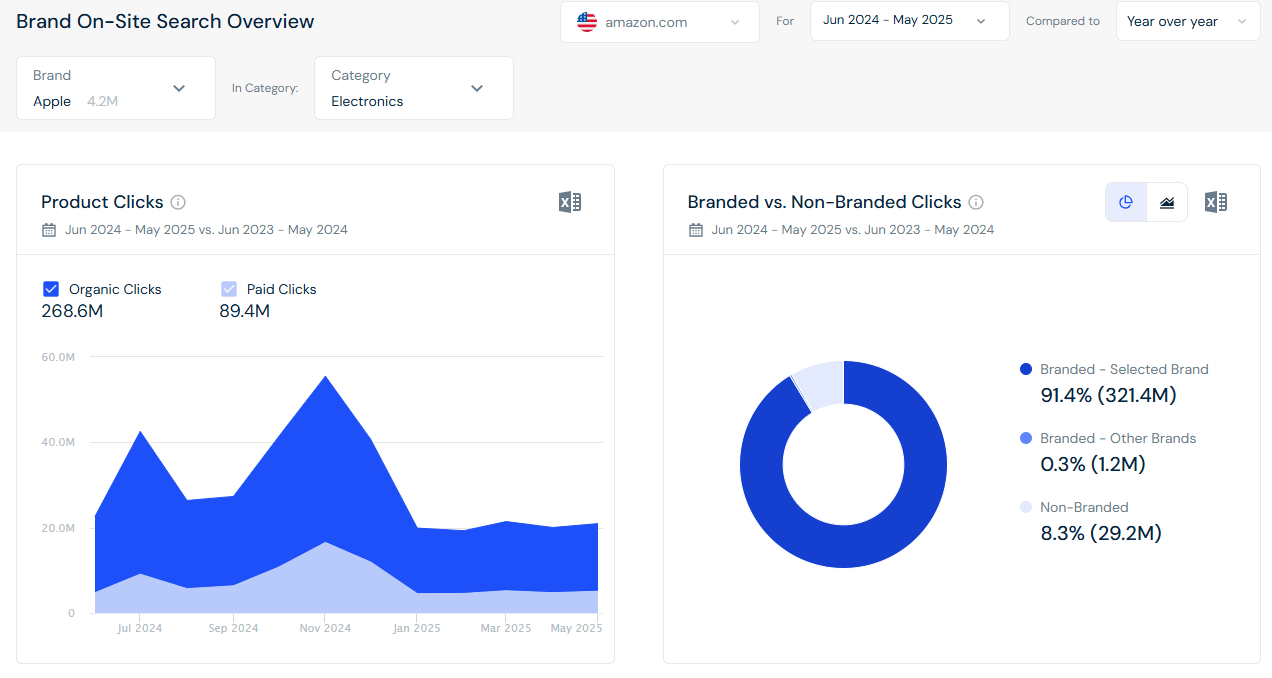Click Branded - Other Brands legend dot

1026,438
